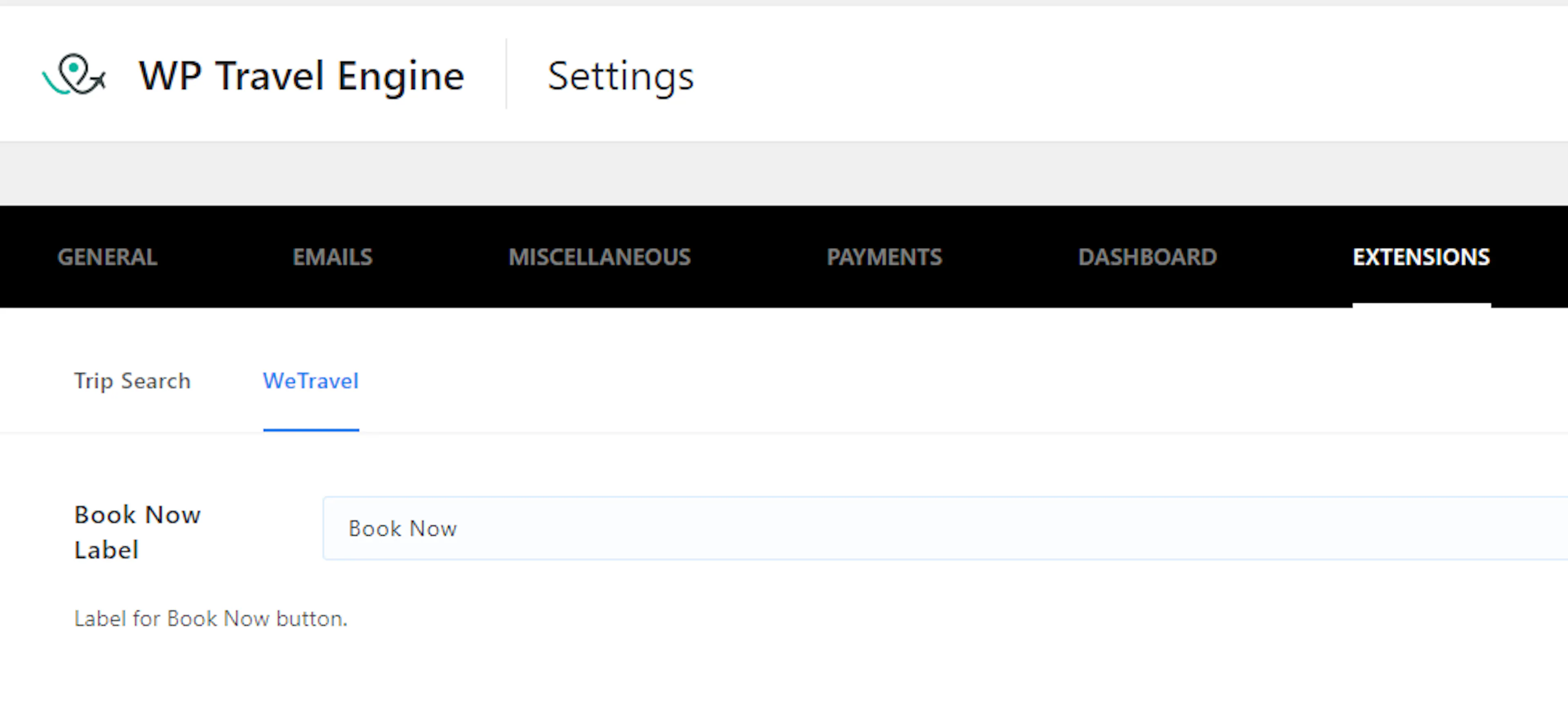The image size is (1568, 708).
Task: Select the WeTravel sub-tab
Action: [310, 381]
